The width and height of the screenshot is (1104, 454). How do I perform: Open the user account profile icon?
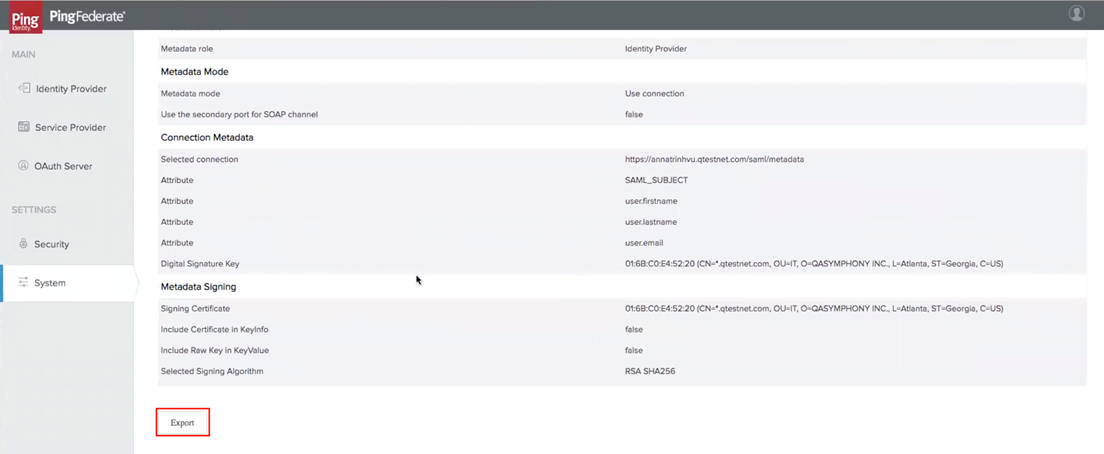(1076, 13)
